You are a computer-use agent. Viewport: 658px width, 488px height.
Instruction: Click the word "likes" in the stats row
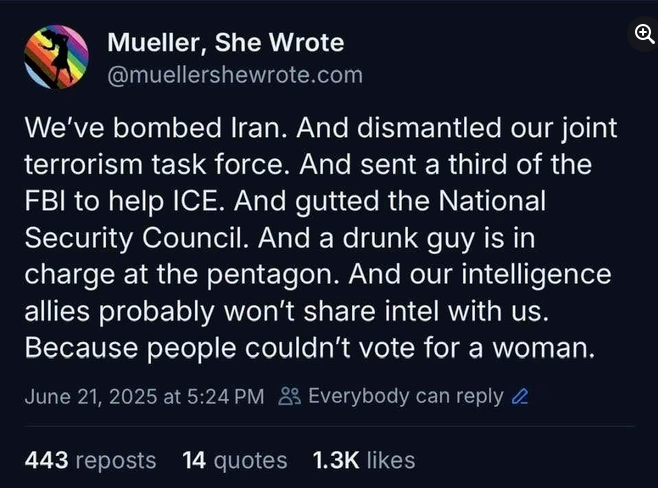tap(390, 460)
